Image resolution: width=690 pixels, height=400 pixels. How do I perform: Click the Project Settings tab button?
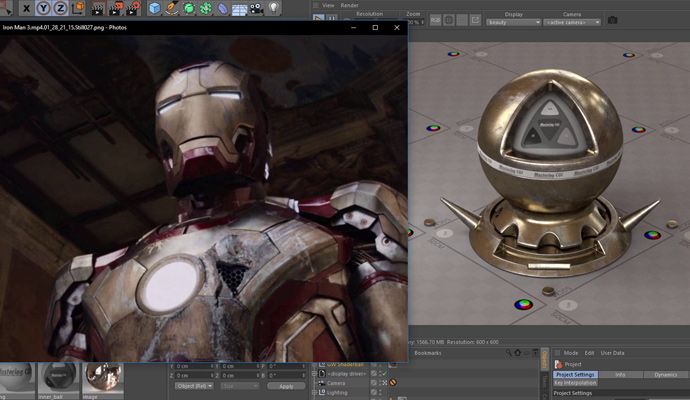coord(576,374)
